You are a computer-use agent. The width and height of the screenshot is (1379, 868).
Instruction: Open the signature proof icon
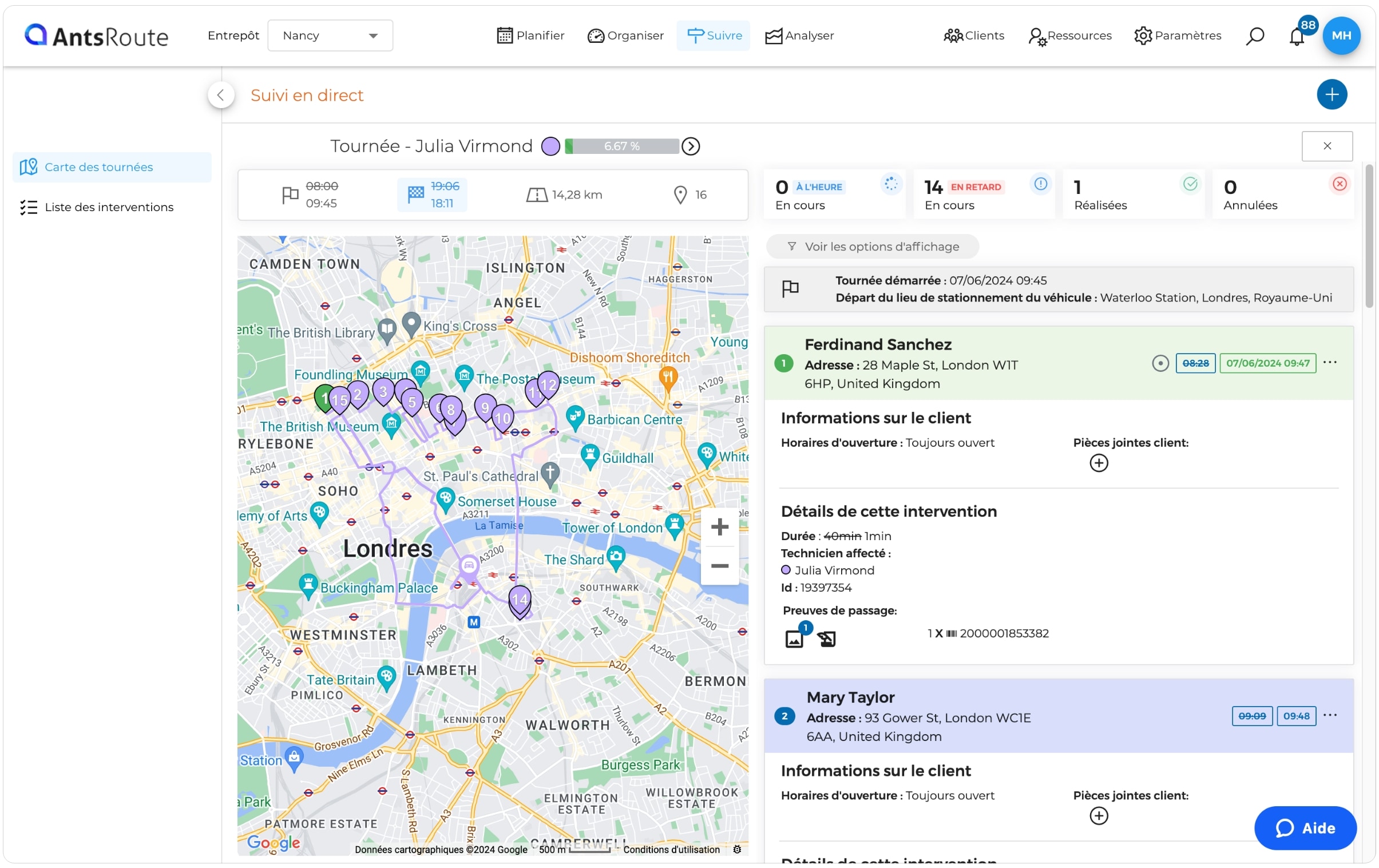pos(826,639)
